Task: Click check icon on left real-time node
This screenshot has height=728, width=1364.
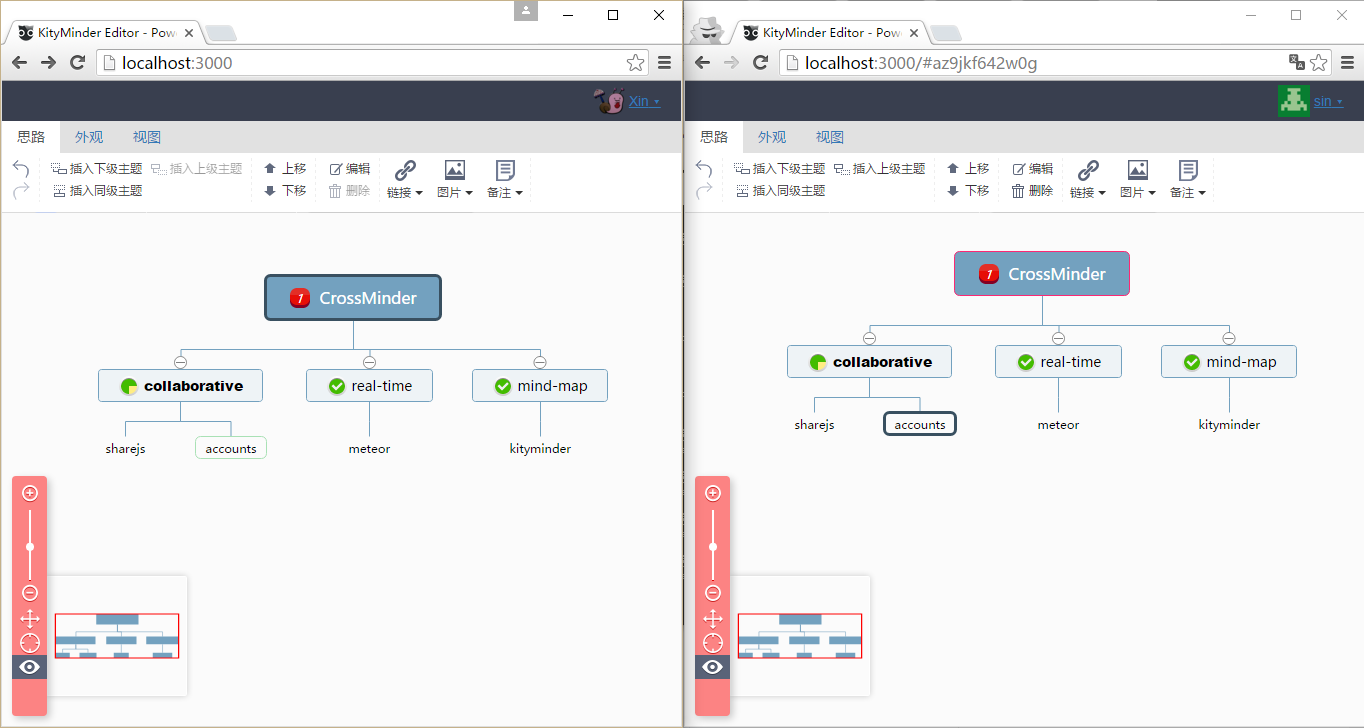Action: (x=337, y=386)
